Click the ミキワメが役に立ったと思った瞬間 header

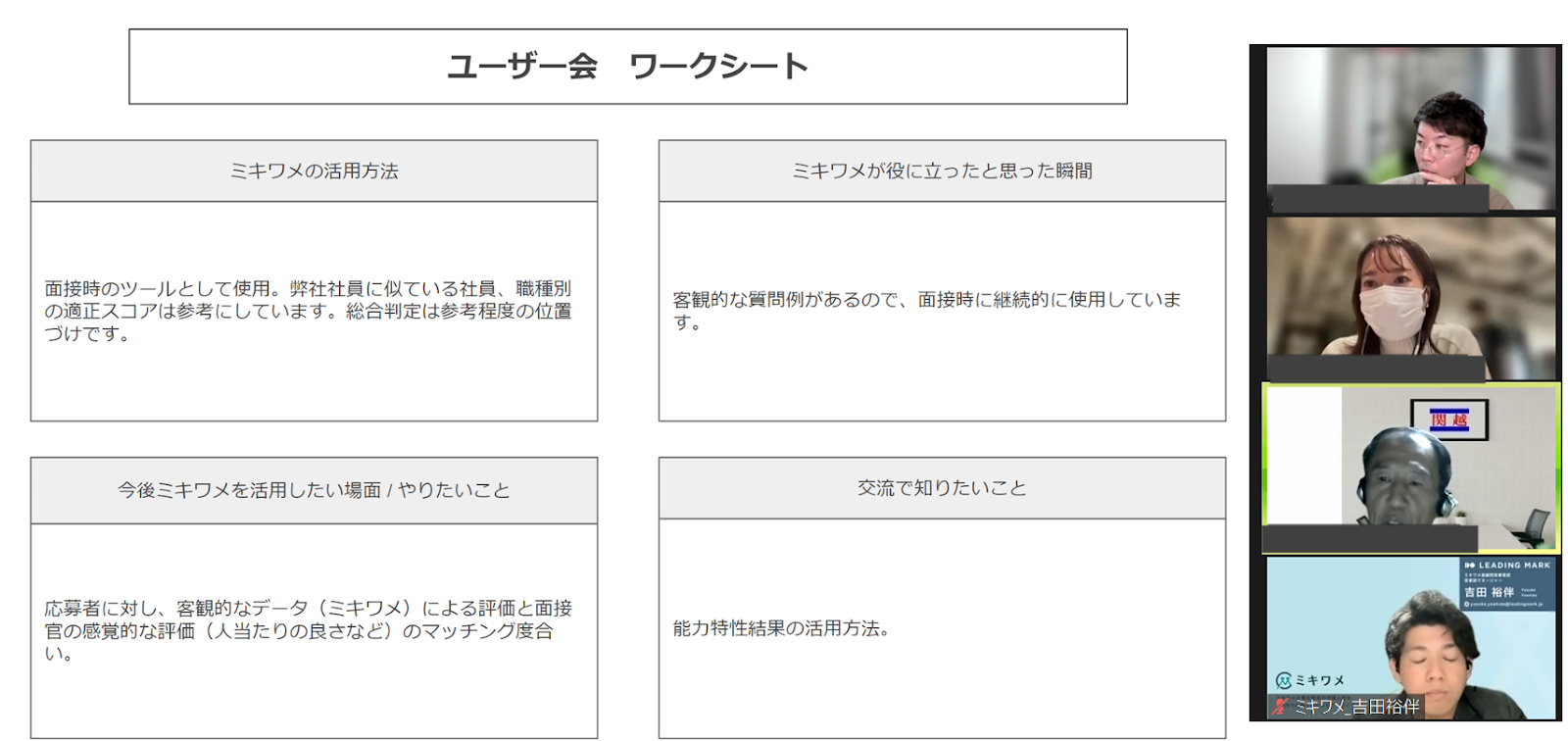click(942, 172)
